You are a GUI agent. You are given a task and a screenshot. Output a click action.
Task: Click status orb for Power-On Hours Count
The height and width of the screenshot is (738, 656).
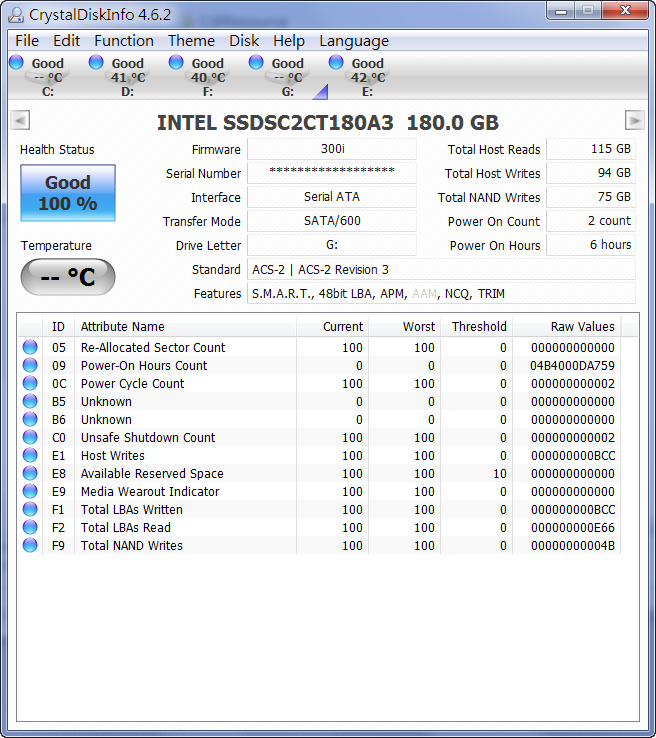click(x=30, y=365)
